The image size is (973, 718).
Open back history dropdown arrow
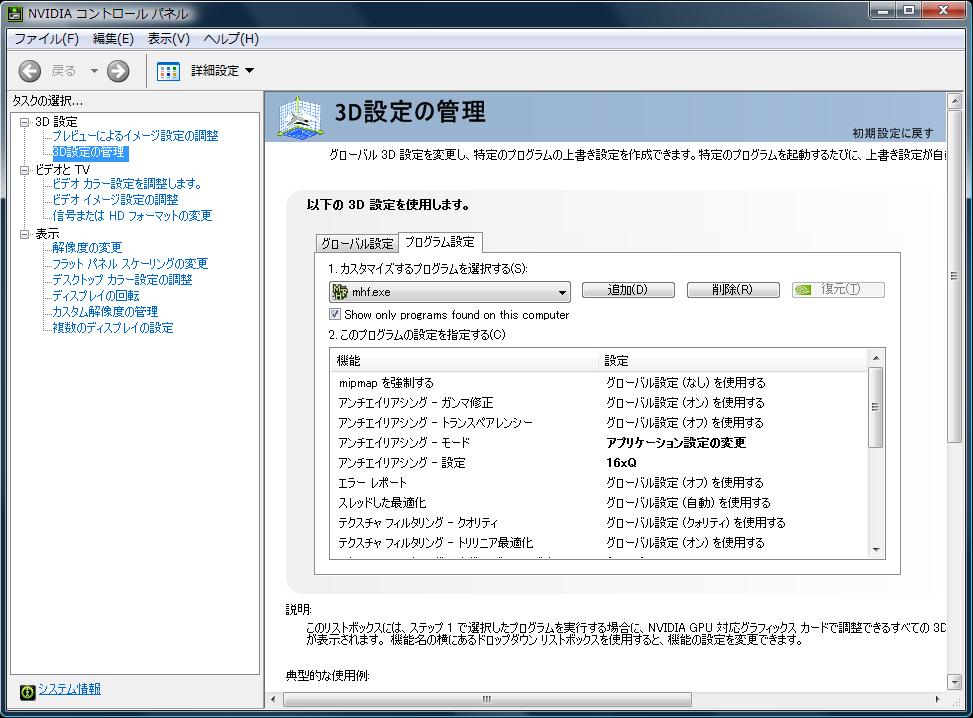94,71
